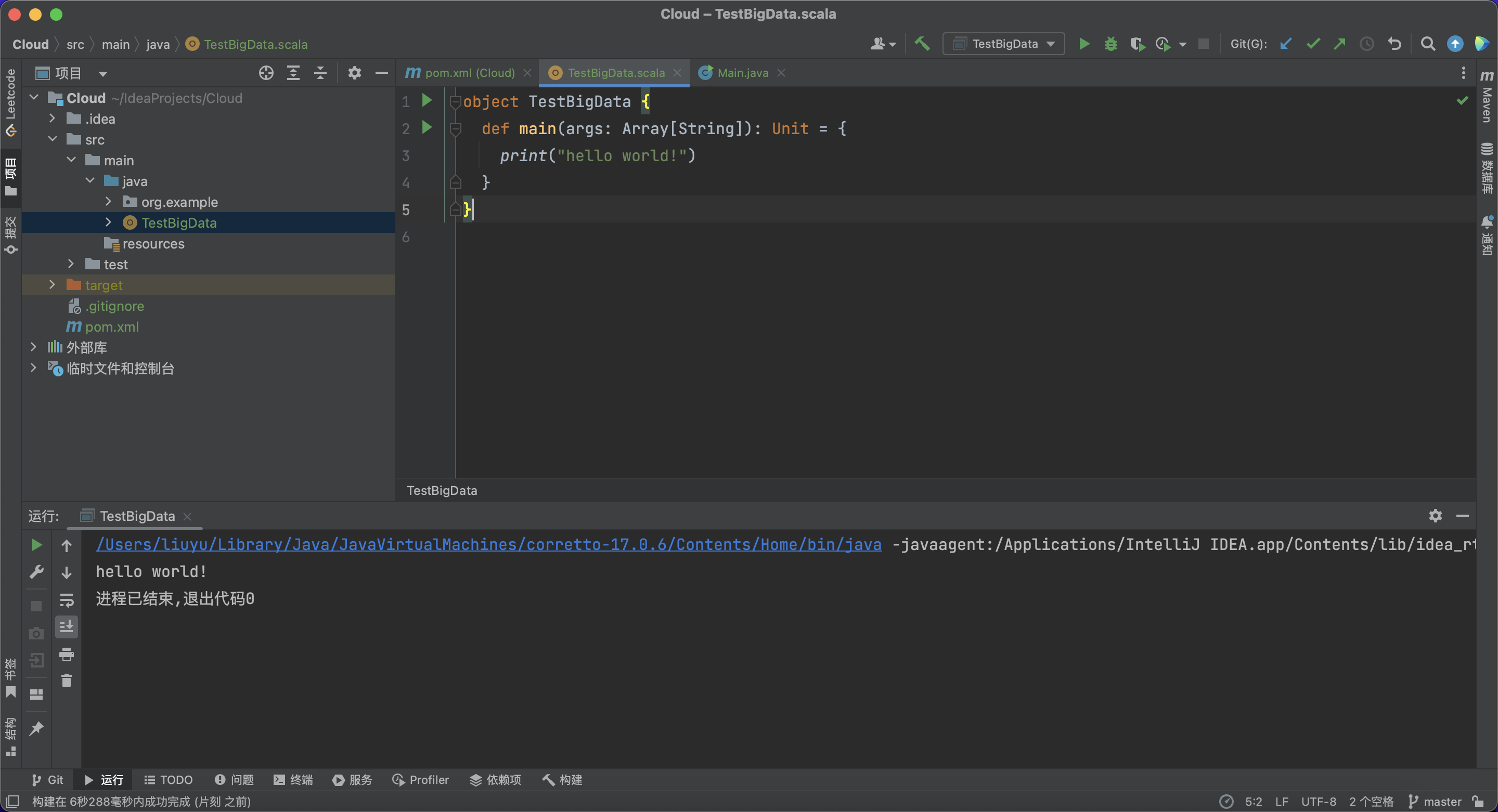
Task: Click Expand All in project panel
Action: coord(293,73)
